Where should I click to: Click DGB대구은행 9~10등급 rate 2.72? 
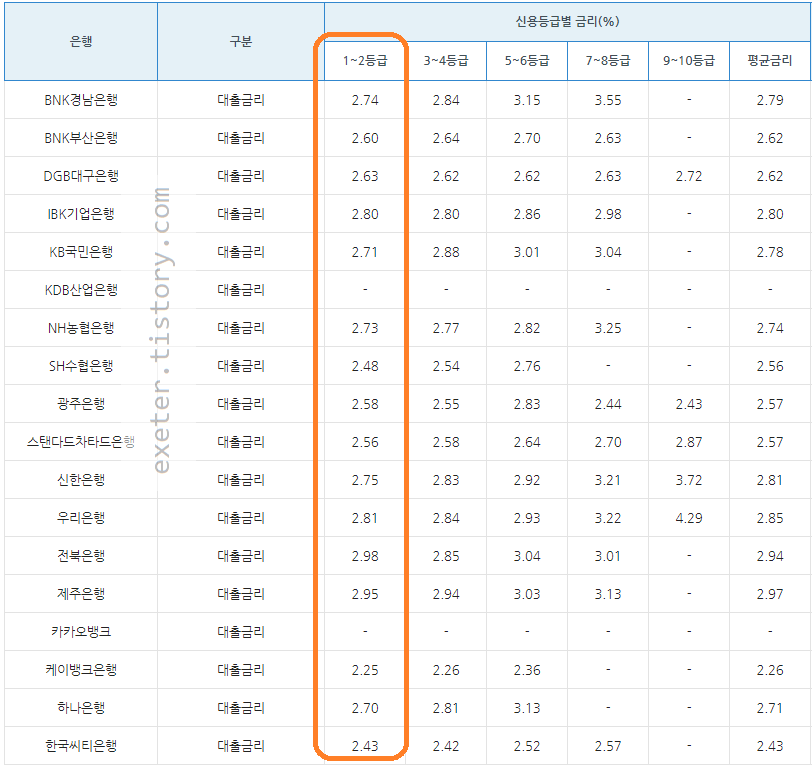point(689,176)
